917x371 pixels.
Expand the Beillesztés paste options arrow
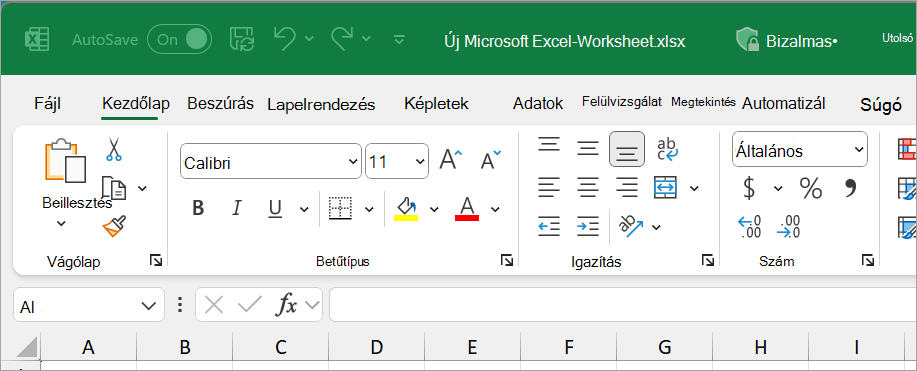pos(61,223)
